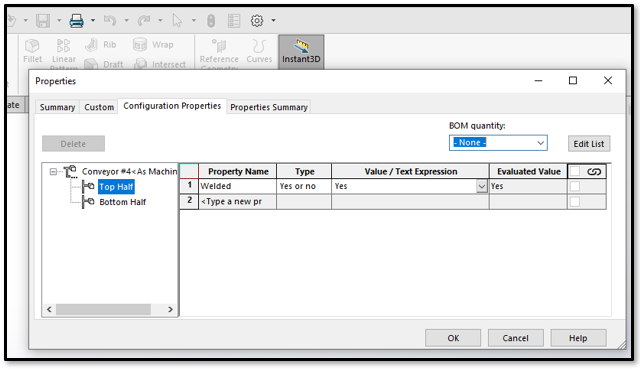Switch to Properties Summary tab

[269, 107]
